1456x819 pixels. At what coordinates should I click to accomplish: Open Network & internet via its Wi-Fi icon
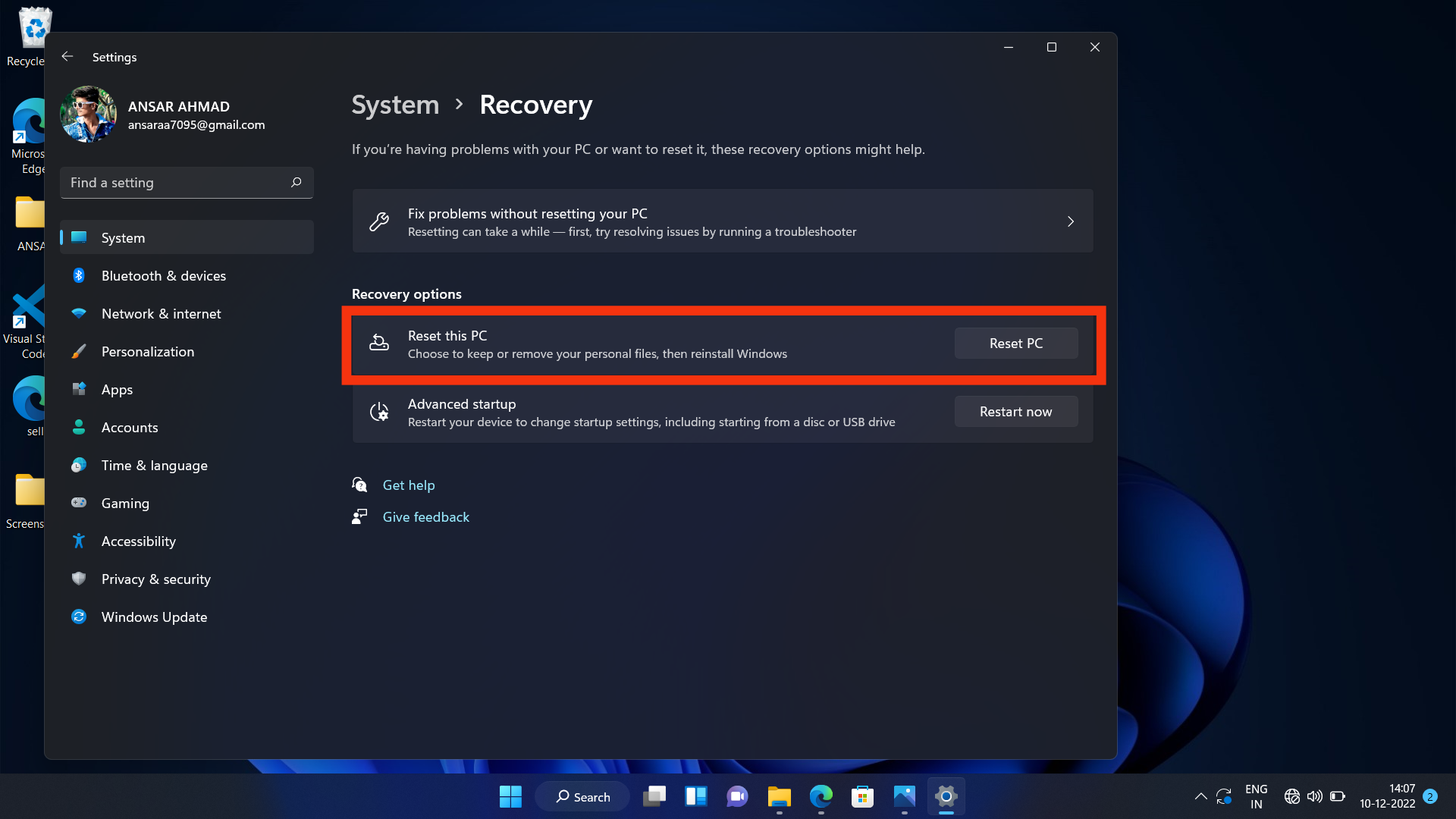(x=80, y=313)
